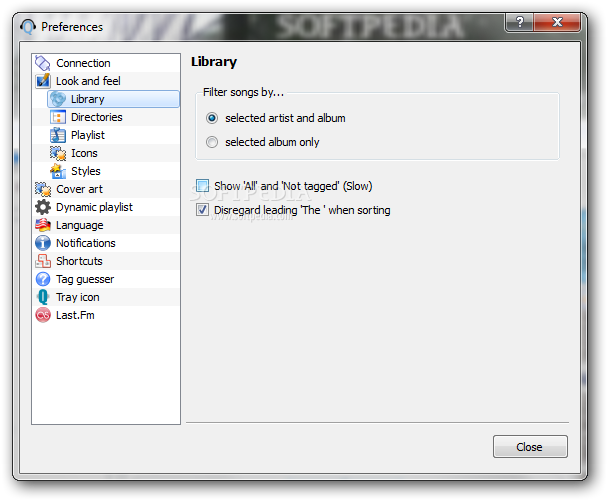608x501 pixels.
Task: Open the Connection preferences page
Action: pos(106,63)
